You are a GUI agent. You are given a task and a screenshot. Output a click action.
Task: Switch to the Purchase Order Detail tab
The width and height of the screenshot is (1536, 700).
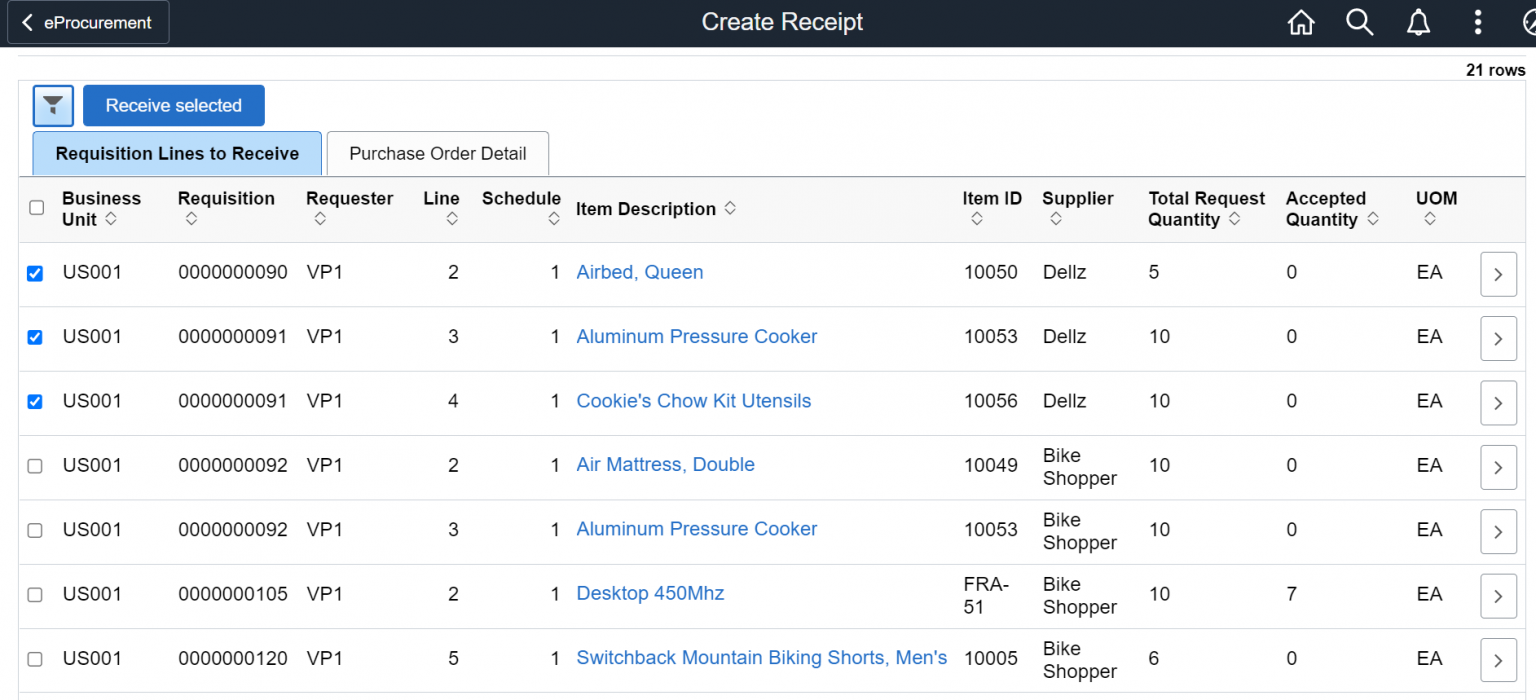437,153
